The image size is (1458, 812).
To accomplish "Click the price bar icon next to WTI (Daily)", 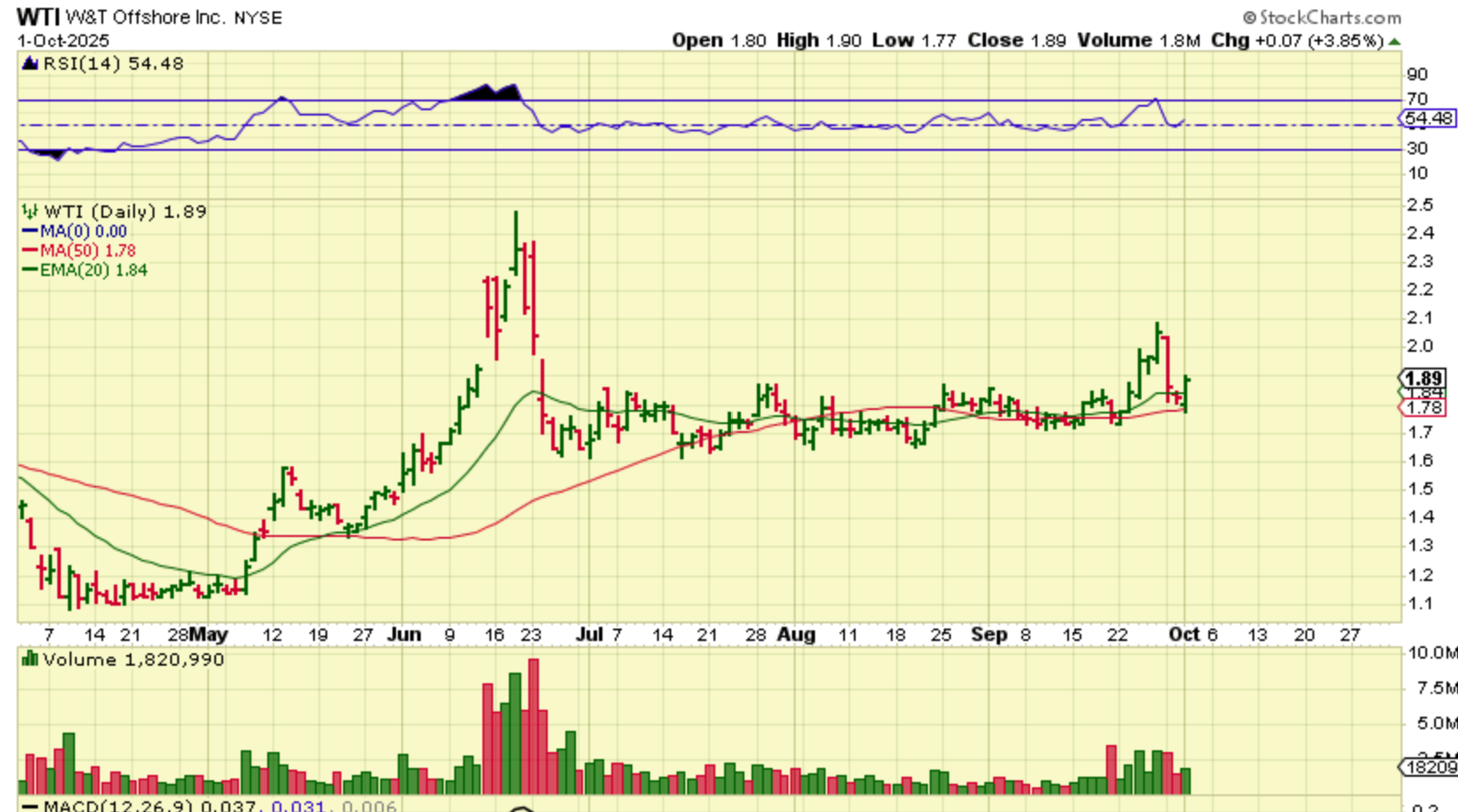I will pyautogui.click(x=30, y=212).
